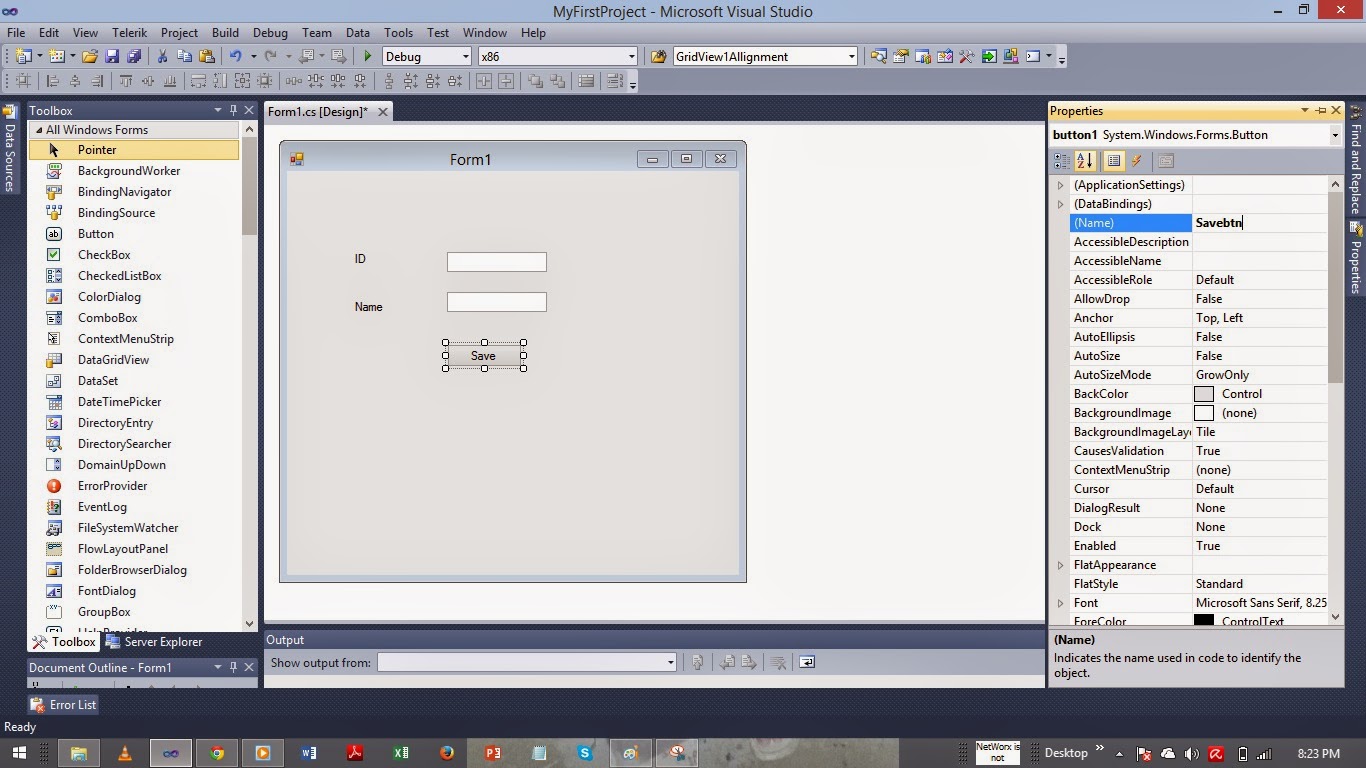Open the button1 object selector dropdown
1366x768 pixels.
[1335, 135]
